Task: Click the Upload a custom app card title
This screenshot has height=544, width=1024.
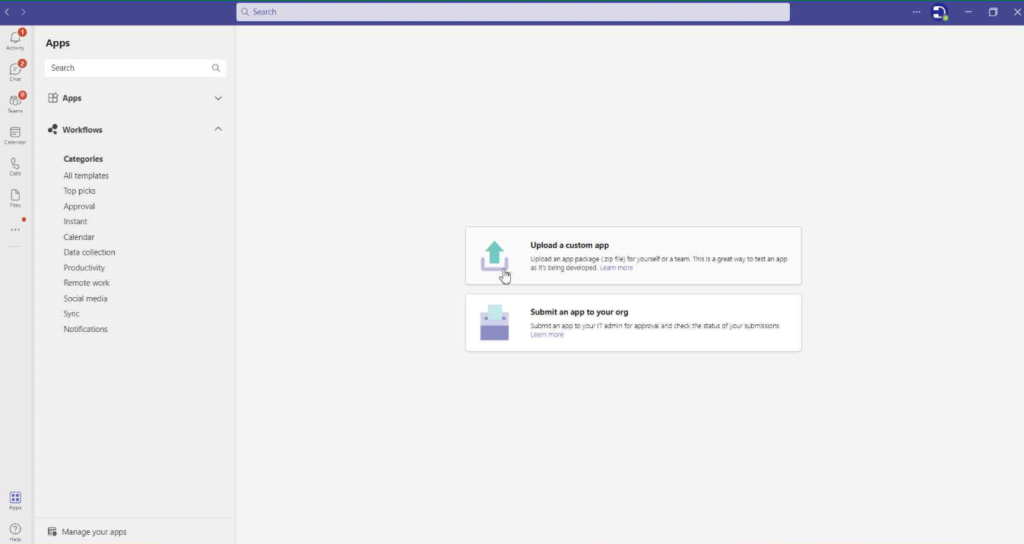Action: [x=569, y=245]
